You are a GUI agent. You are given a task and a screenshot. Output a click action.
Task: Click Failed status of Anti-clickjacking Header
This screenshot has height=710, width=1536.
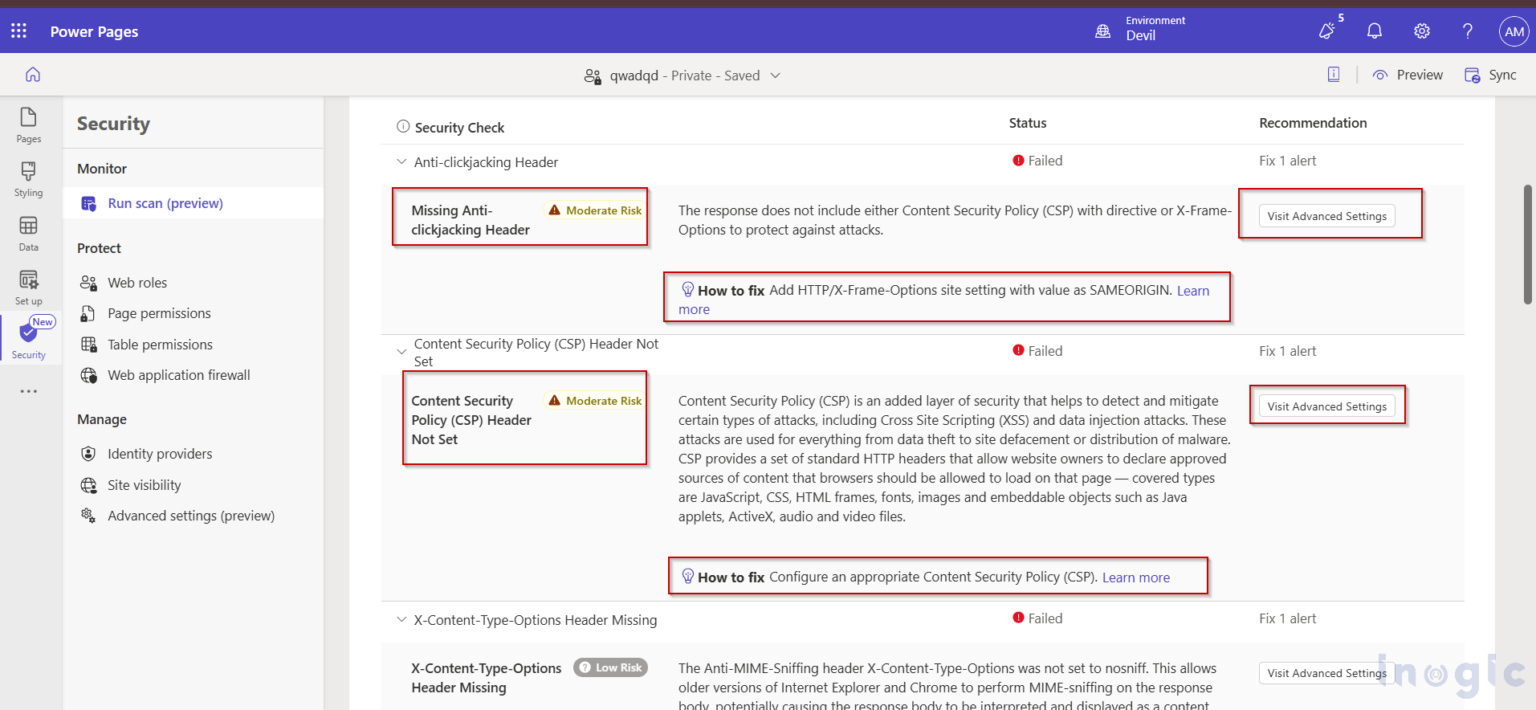tap(1037, 160)
